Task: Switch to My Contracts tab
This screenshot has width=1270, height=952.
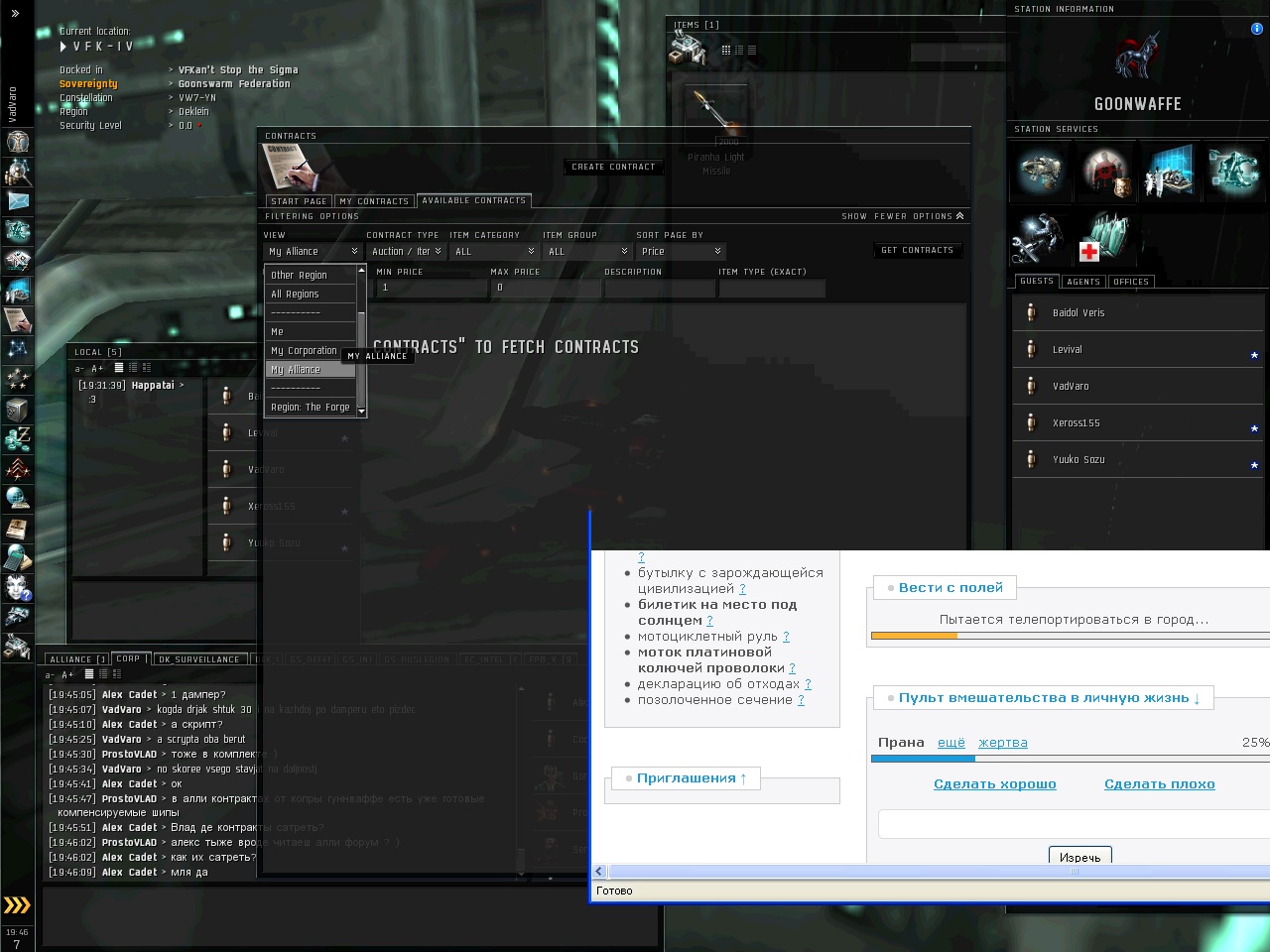Action: (x=374, y=201)
